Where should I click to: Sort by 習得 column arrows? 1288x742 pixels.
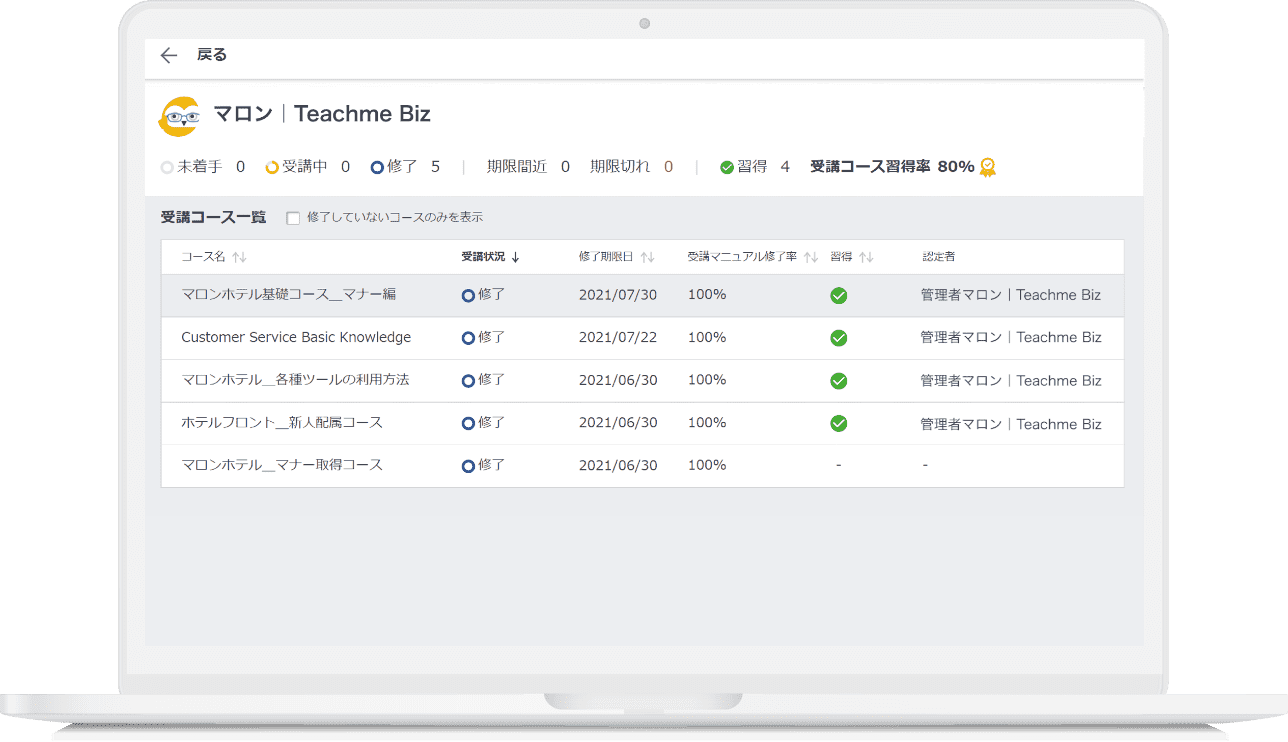[x=866, y=257]
